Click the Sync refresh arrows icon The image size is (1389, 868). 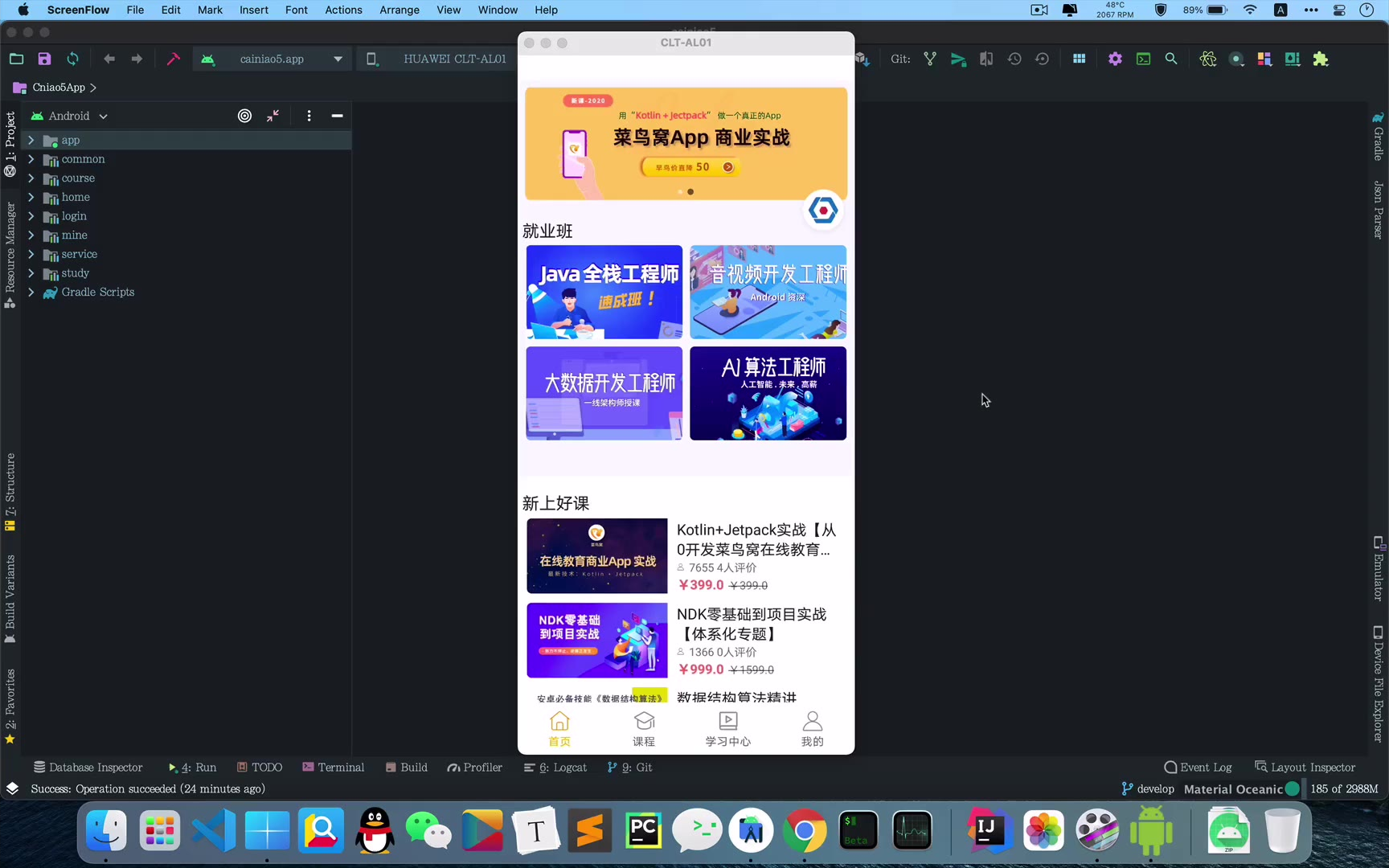coord(73,59)
